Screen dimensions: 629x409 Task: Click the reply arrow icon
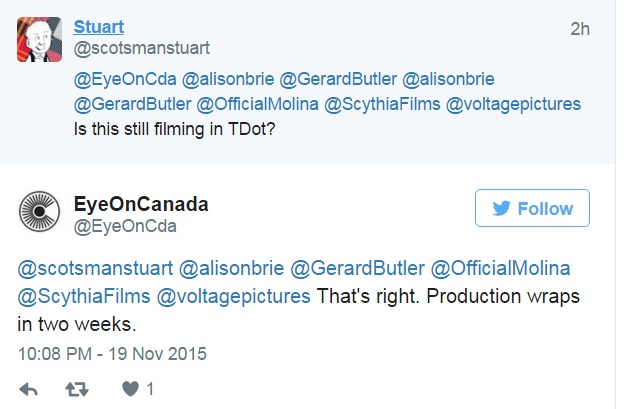(x=29, y=388)
